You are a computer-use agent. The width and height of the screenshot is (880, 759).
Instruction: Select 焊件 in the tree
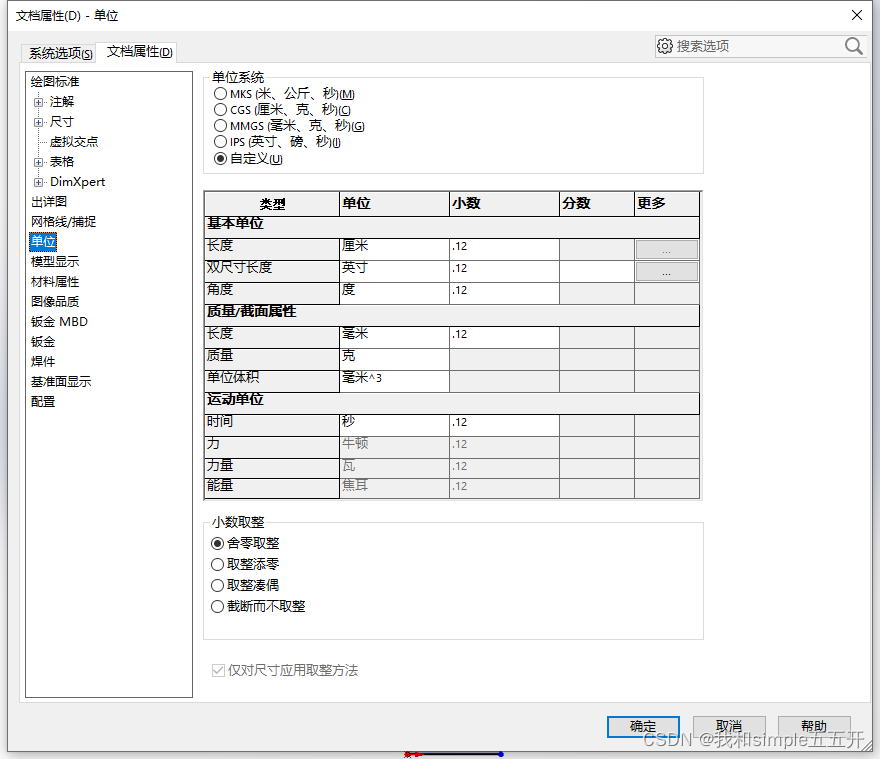pyautogui.click(x=43, y=362)
